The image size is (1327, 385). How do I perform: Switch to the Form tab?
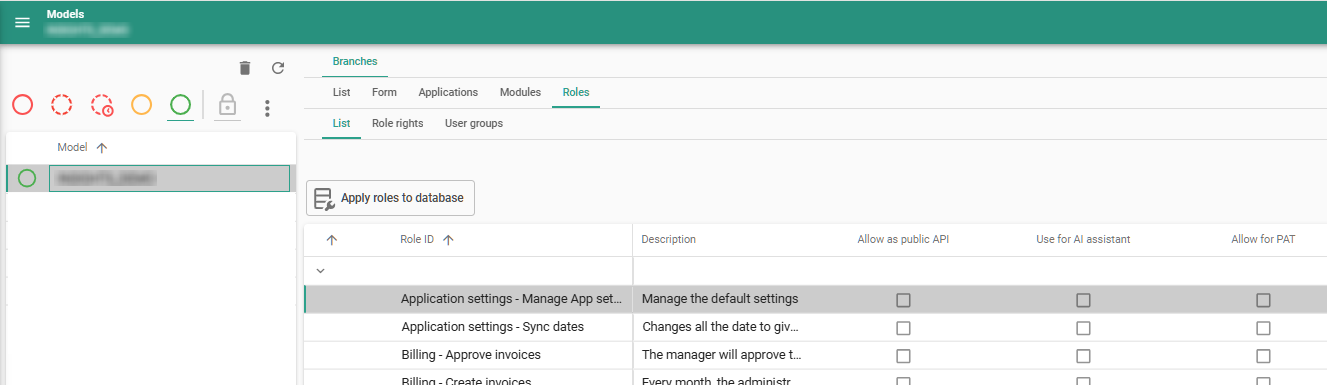click(384, 92)
